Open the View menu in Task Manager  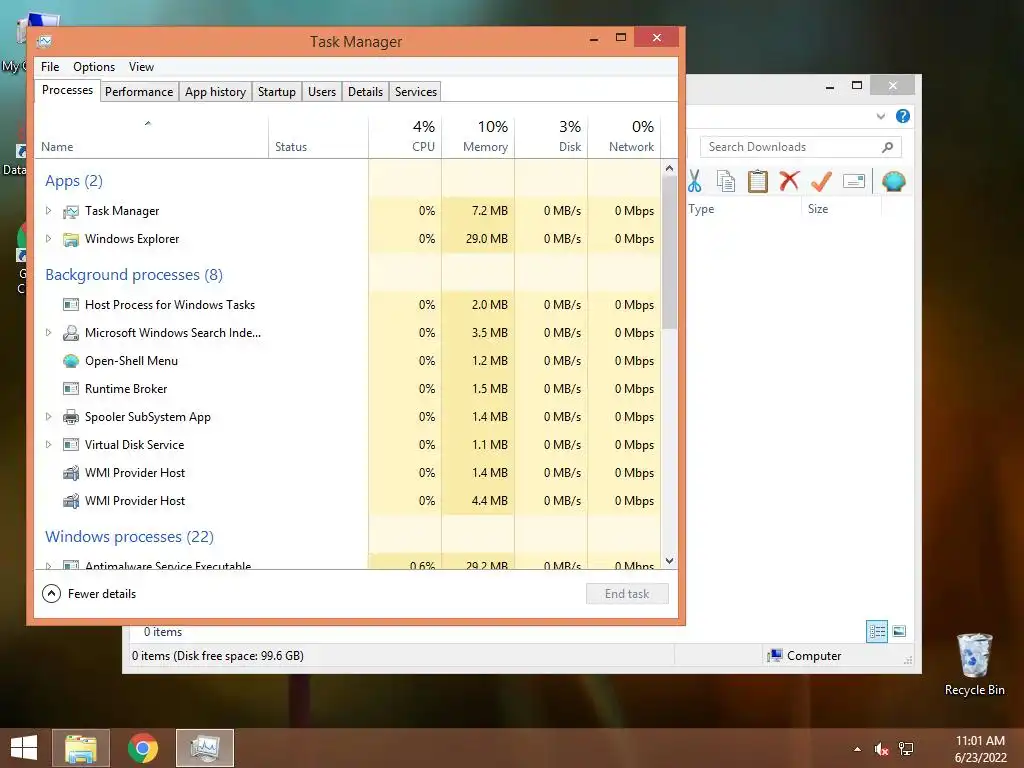(141, 67)
